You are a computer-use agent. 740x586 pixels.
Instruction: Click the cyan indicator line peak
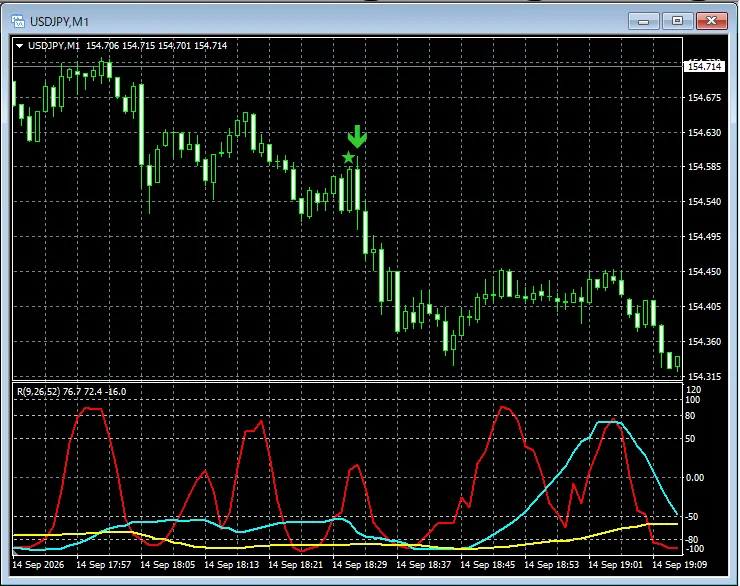click(608, 422)
